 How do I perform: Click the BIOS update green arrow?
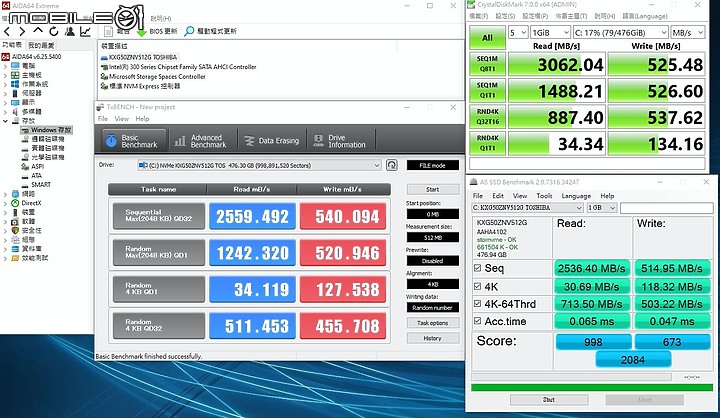coord(141,32)
